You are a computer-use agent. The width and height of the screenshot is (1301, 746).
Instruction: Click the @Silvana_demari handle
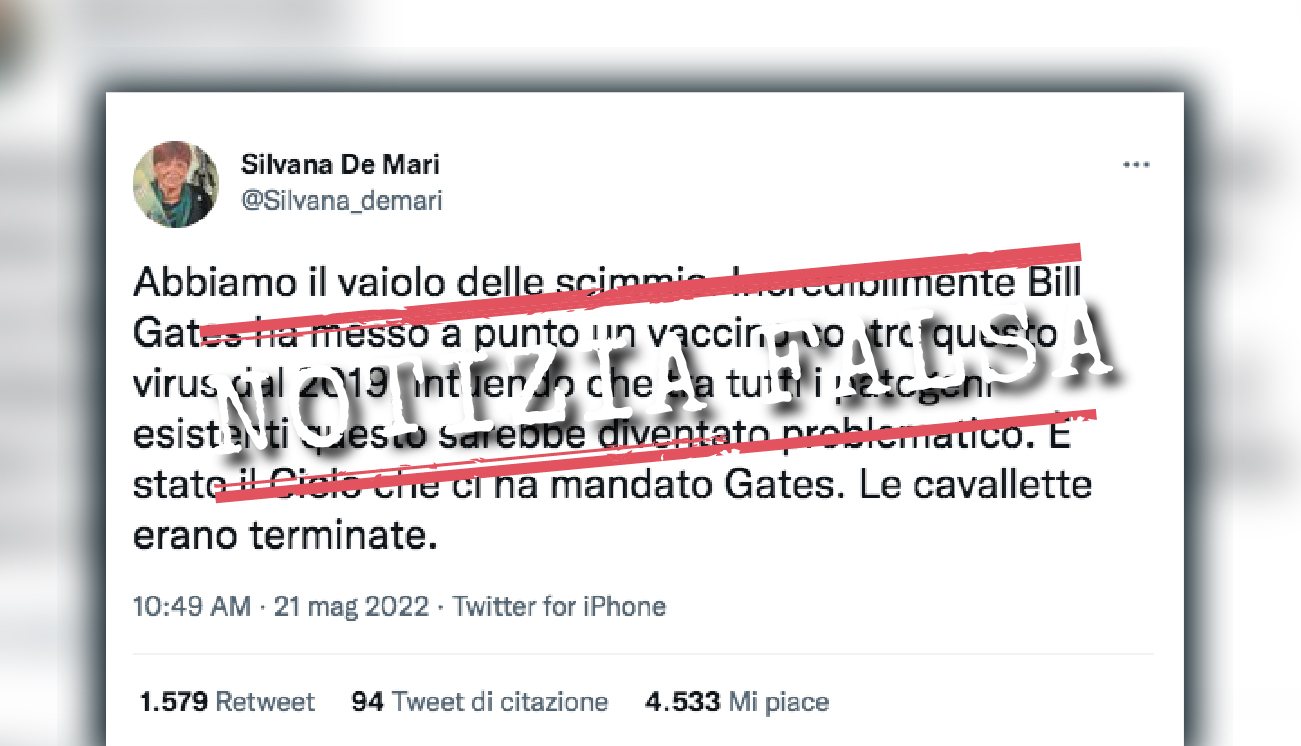pos(341,201)
